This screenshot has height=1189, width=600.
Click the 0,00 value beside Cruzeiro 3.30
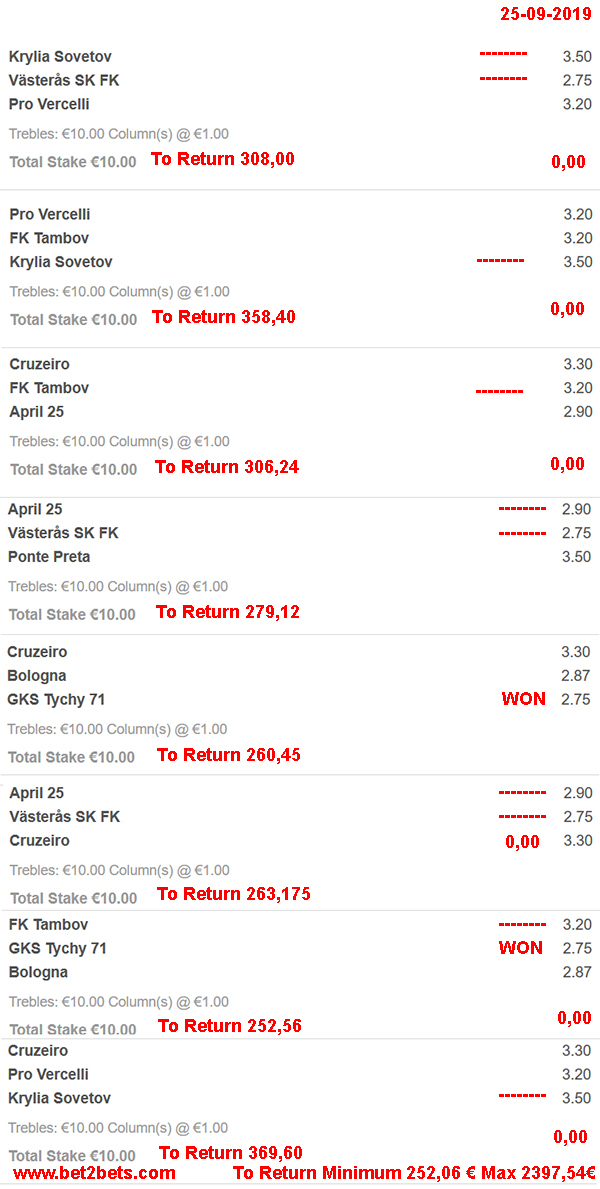pos(523,842)
